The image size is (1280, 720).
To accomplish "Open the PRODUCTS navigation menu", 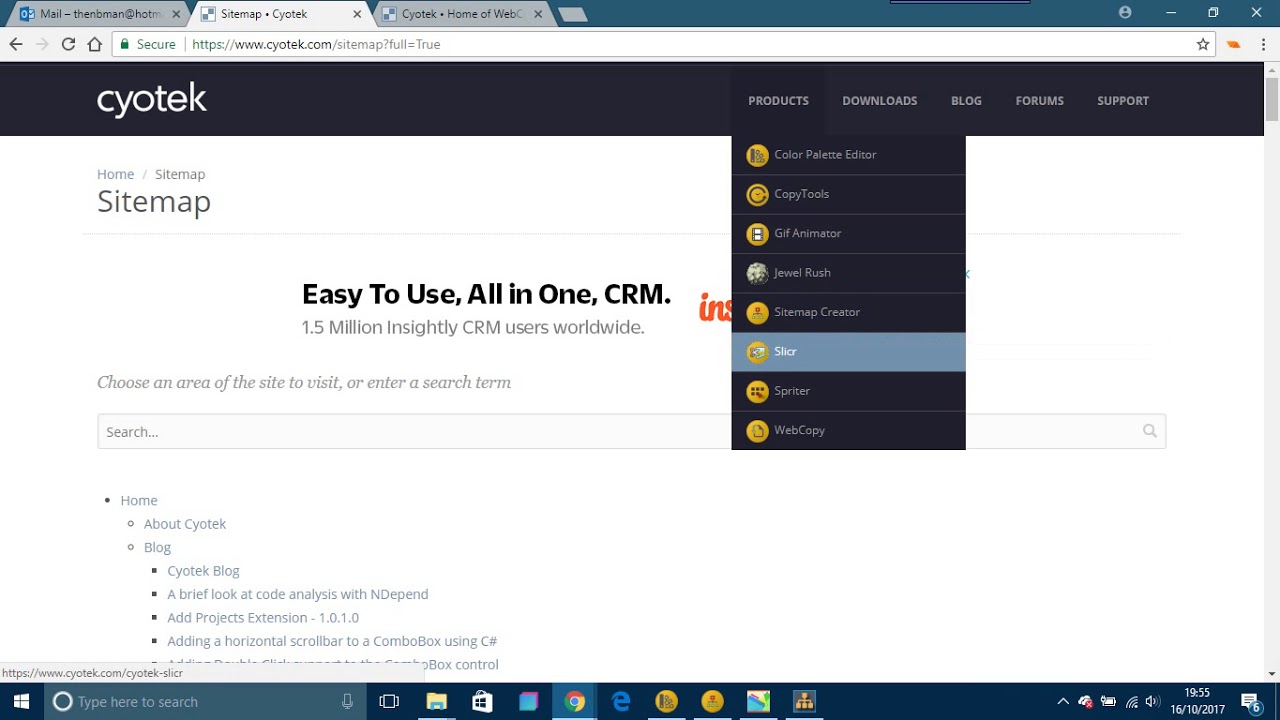I will [778, 100].
